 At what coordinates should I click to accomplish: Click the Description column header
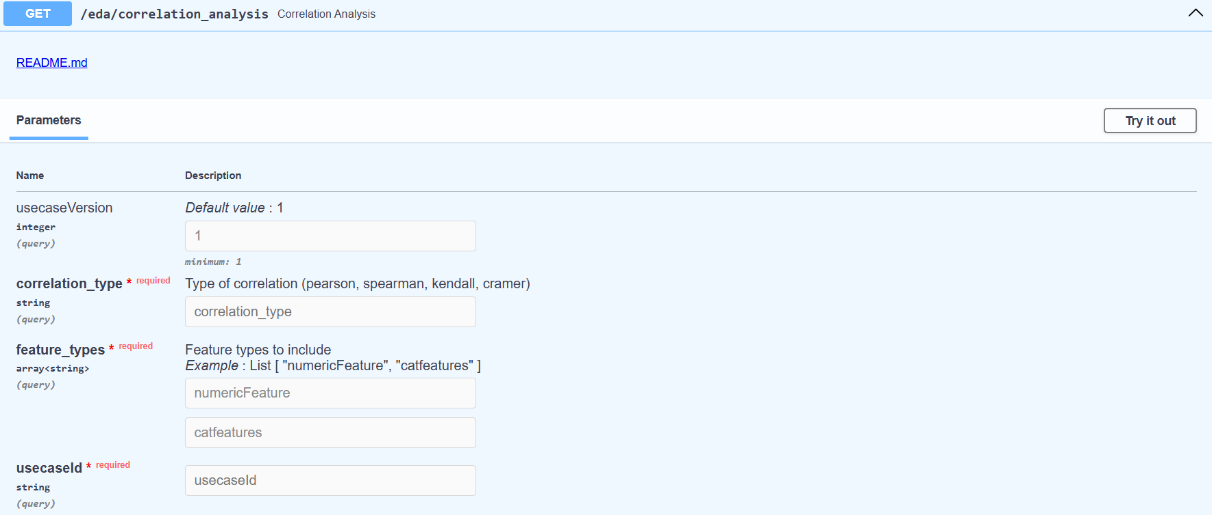click(213, 175)
